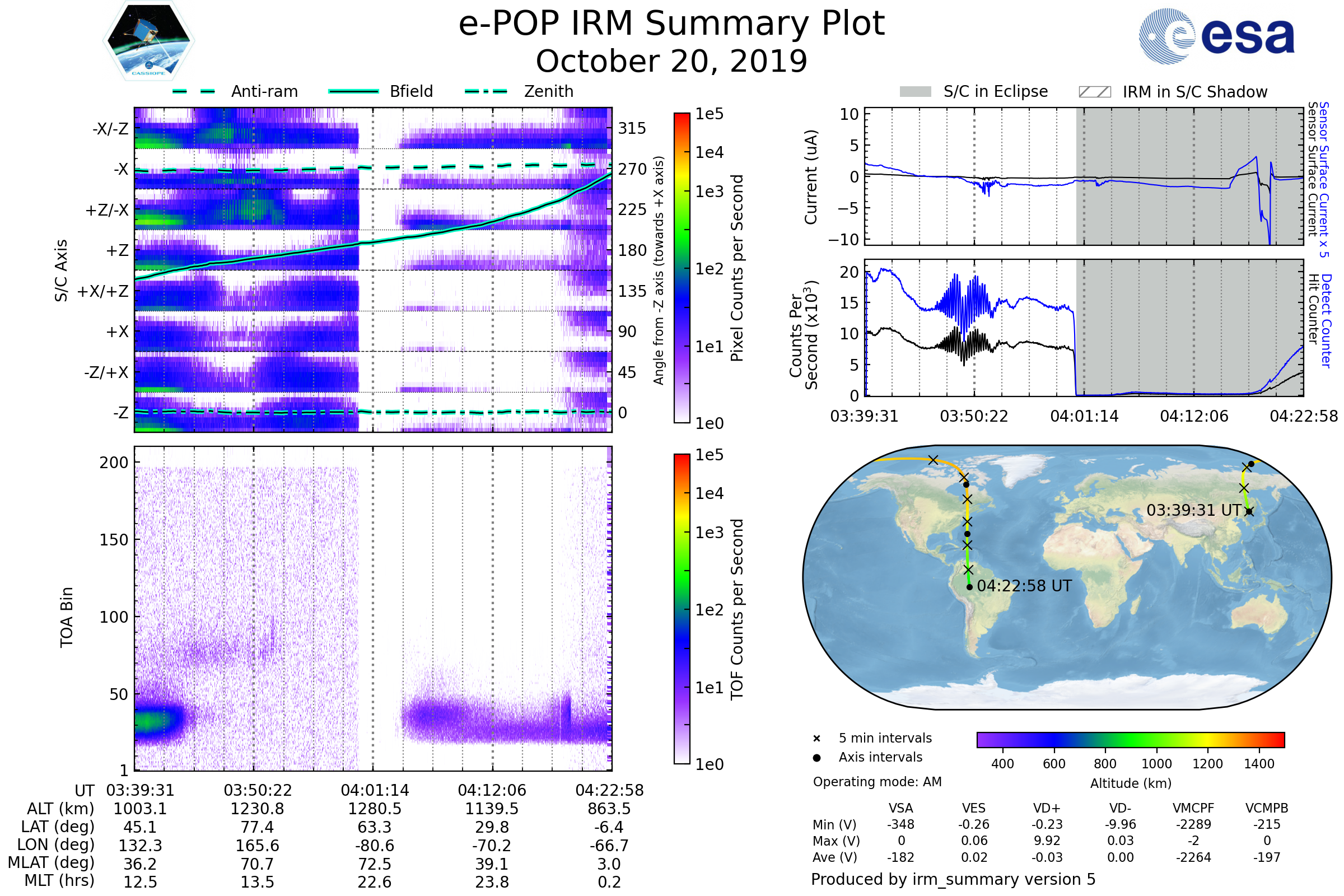
Task: Click the Pixel Counts per Second colorbar
Action: coord(682,268)
